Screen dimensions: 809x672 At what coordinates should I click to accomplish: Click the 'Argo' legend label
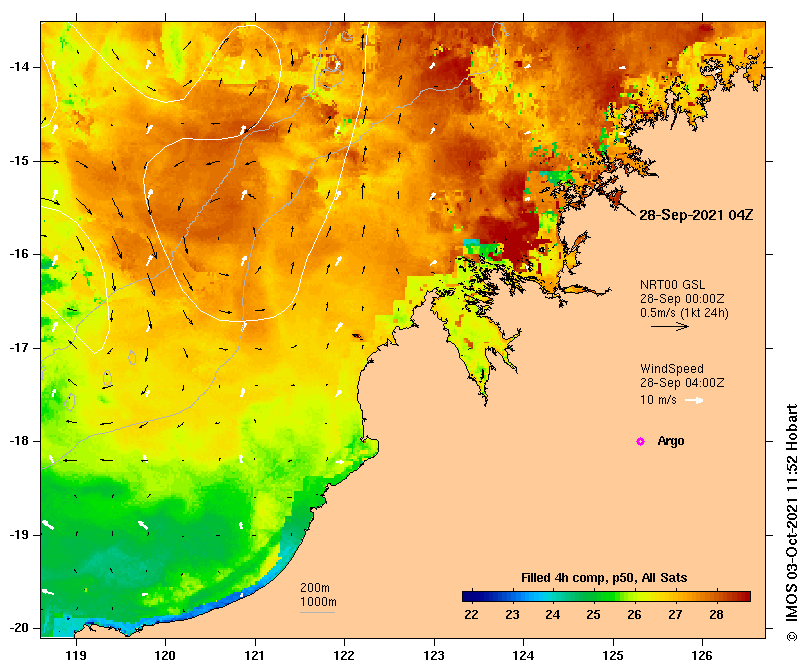[671, 441]
